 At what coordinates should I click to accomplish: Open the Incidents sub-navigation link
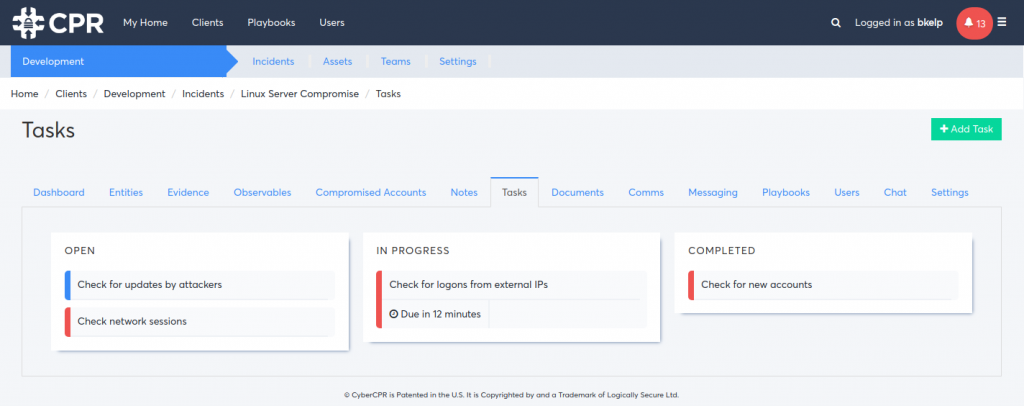(x=273, y=61)
